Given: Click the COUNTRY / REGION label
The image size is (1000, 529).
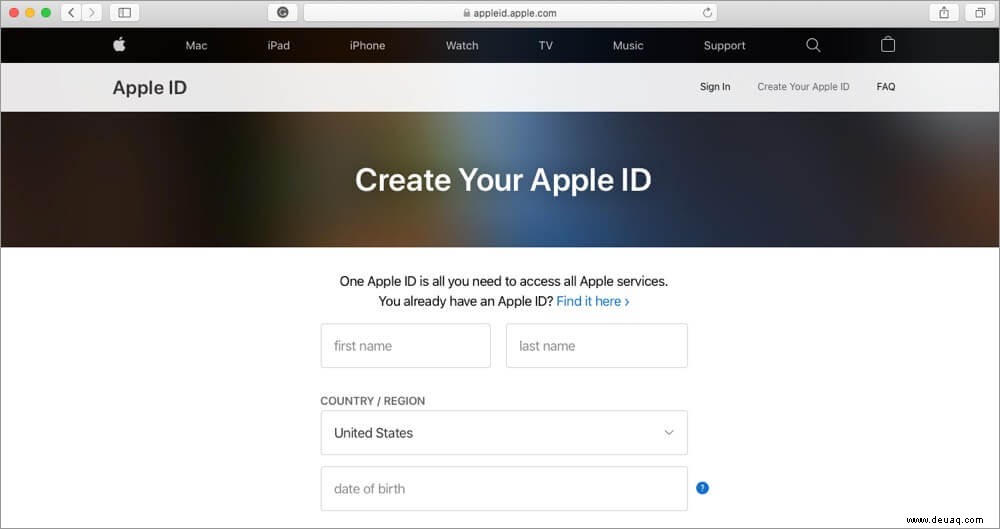Looking at the screenshot, I should coord(372,401).
